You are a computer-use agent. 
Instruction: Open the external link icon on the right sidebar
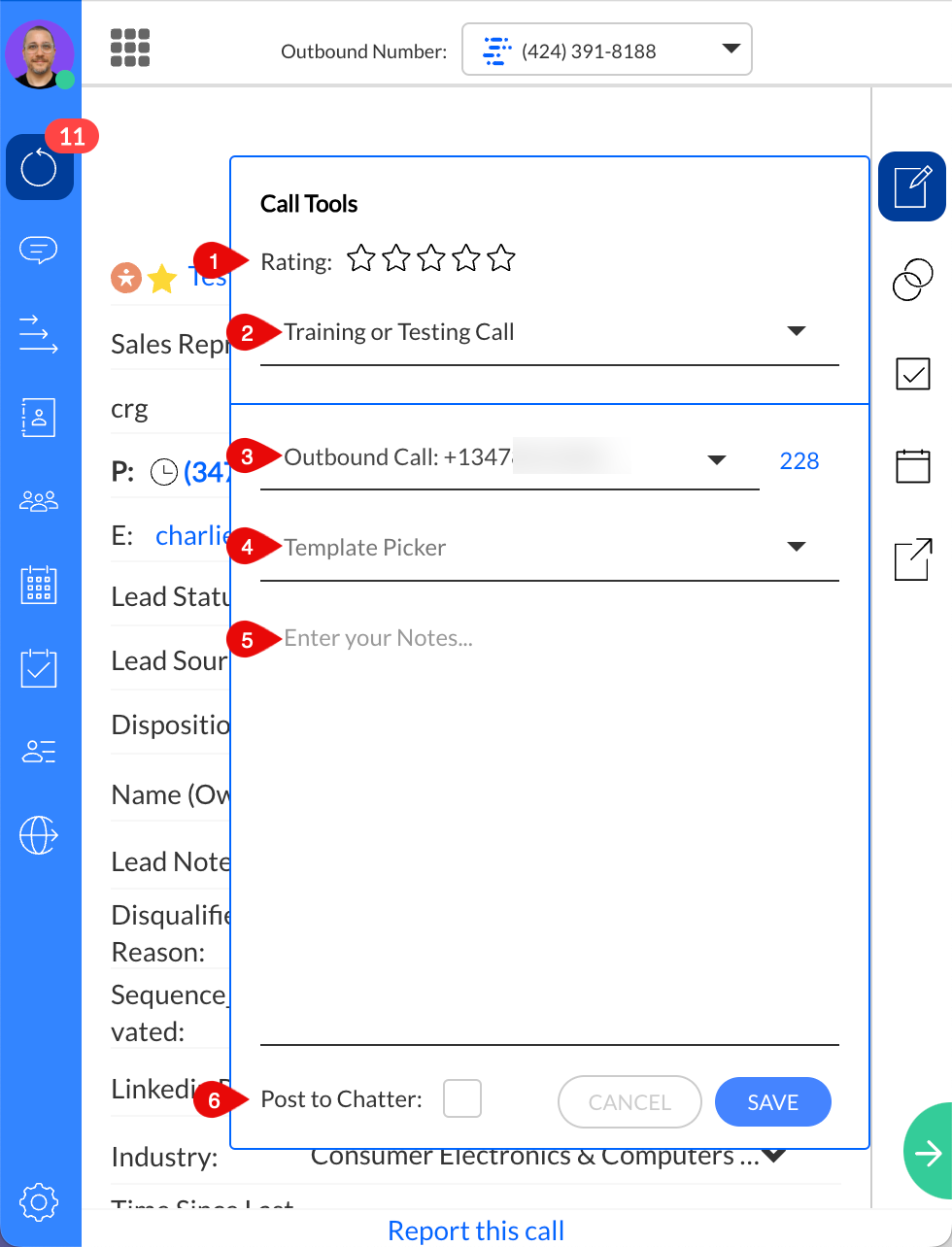point(912,558)
